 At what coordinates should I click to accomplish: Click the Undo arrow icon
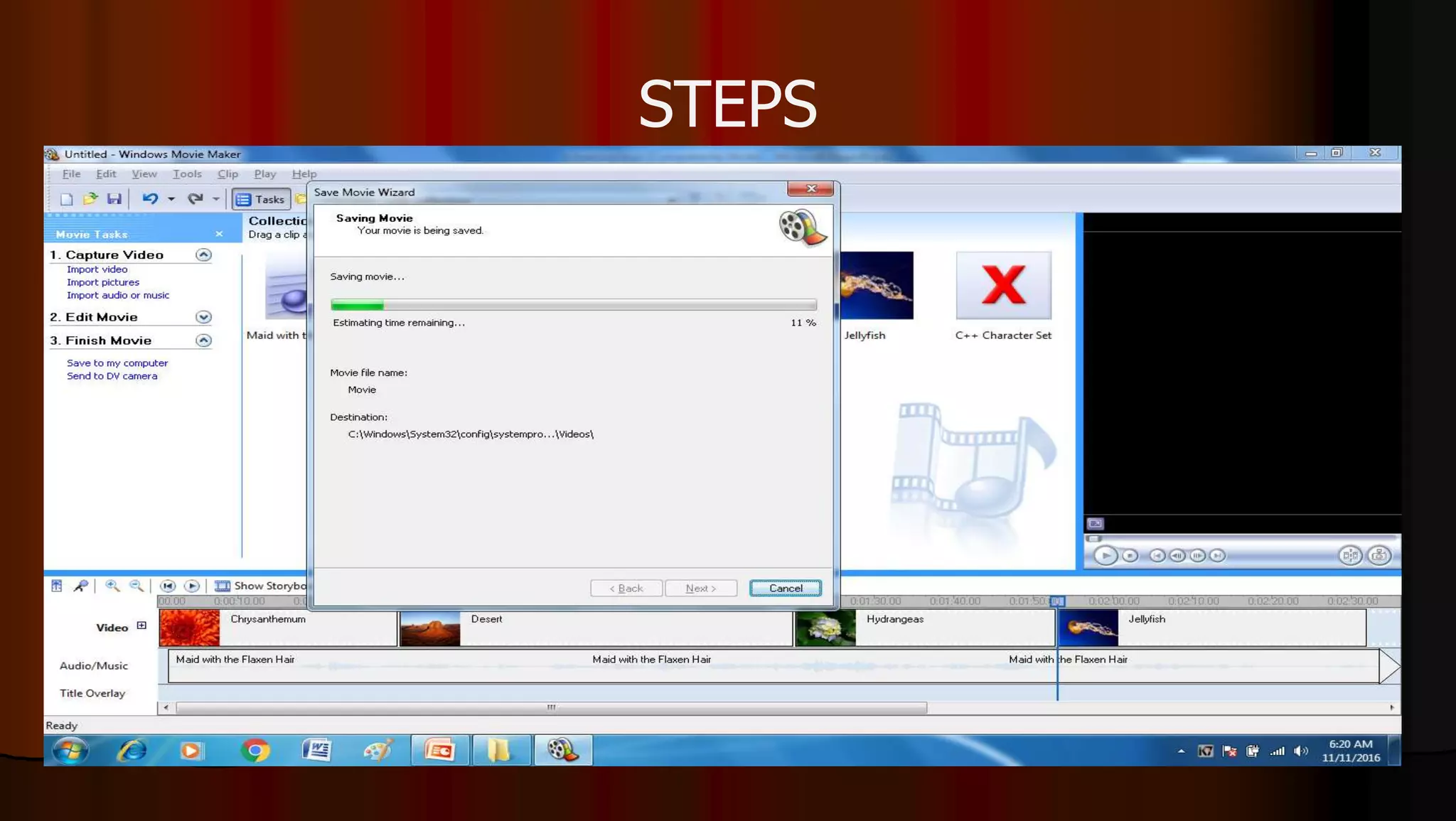pyautogui.click(x=149, y=199)
